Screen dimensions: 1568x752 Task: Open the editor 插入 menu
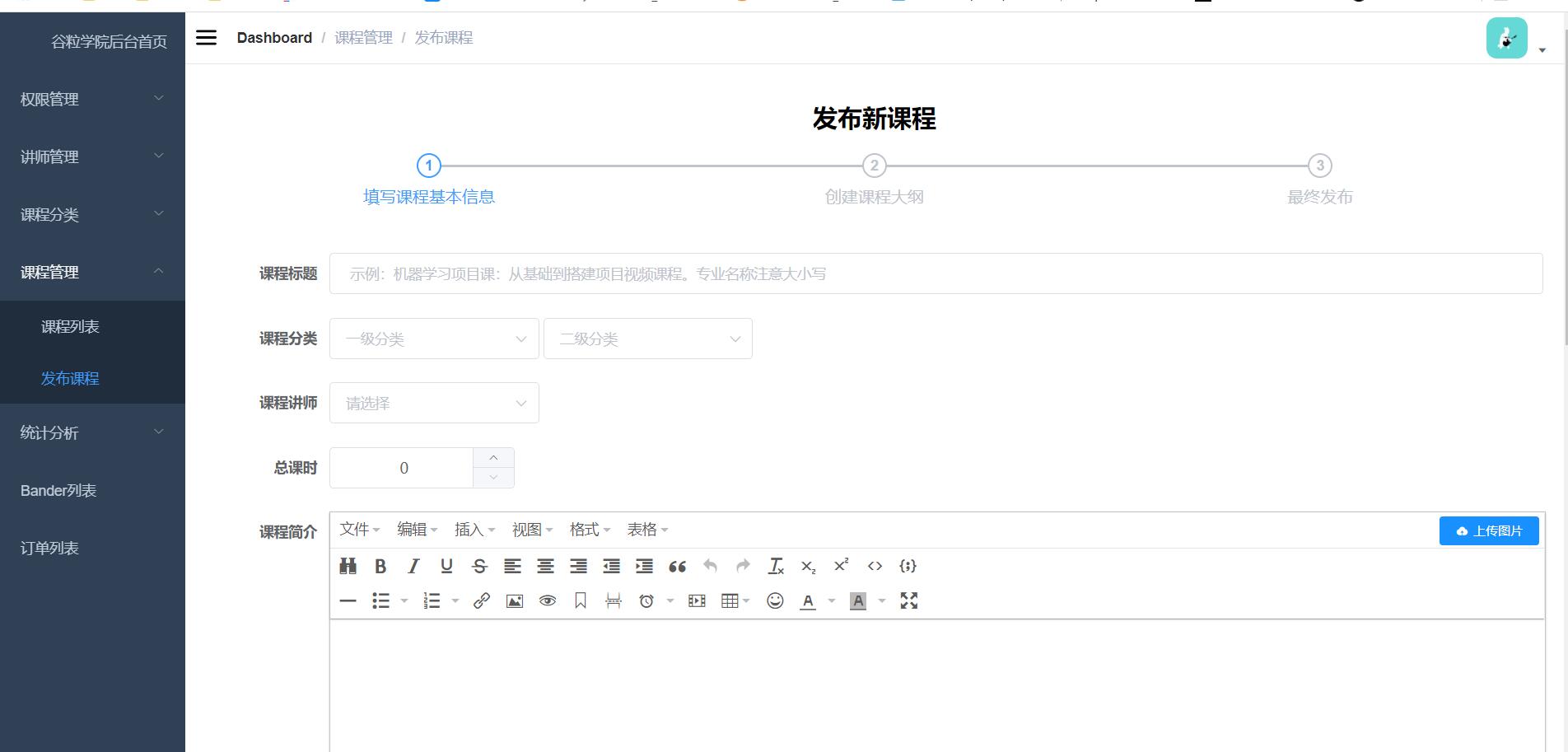click(x=475, y=530)
